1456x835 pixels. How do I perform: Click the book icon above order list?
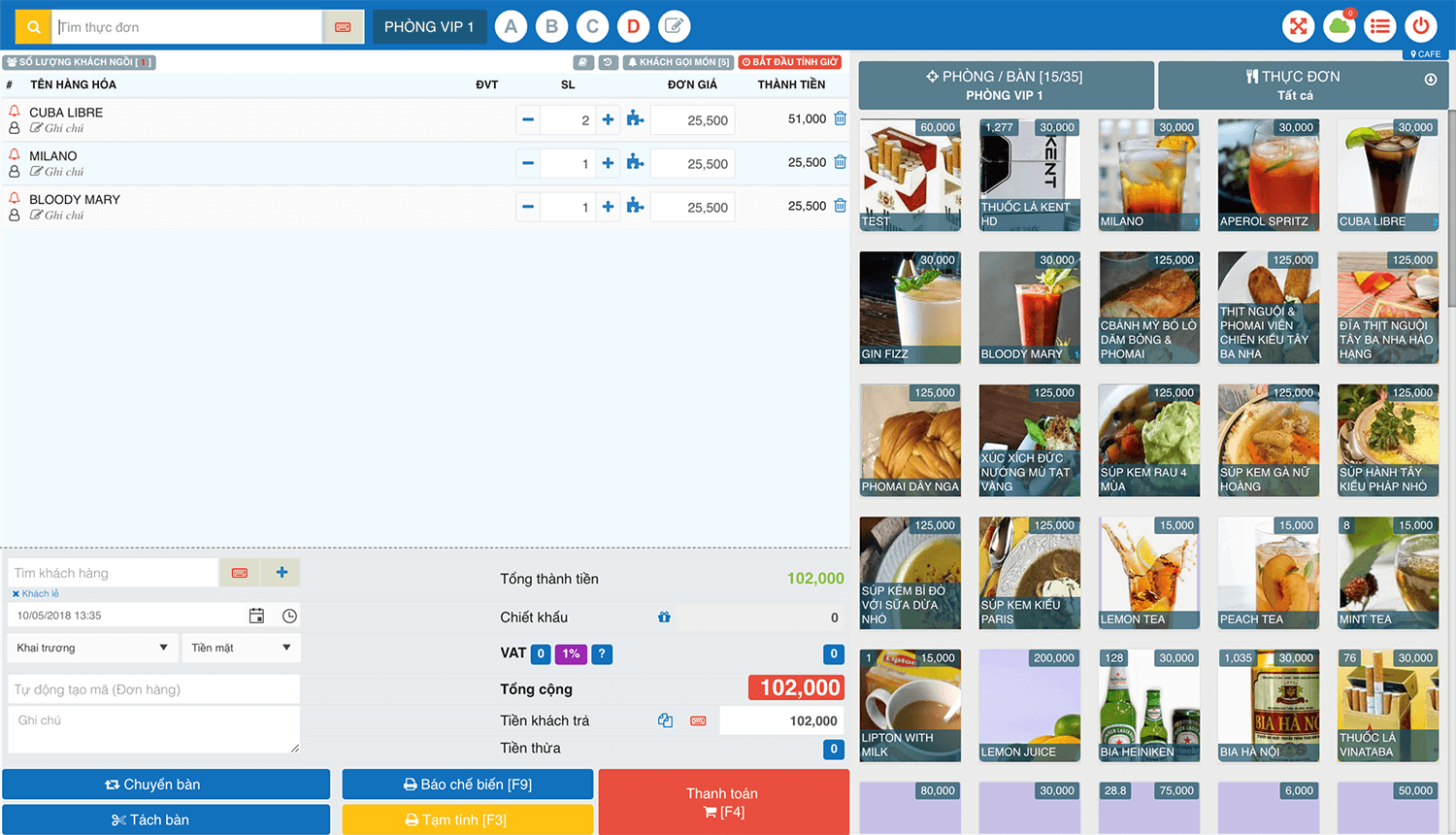tap(582, 62)
